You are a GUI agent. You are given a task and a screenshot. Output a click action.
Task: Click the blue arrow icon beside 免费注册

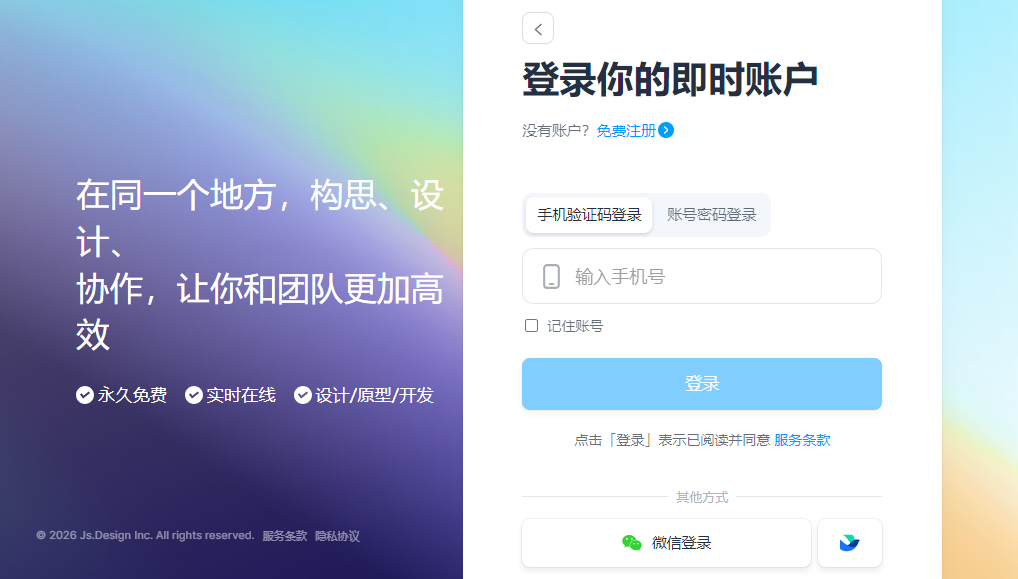666,130
